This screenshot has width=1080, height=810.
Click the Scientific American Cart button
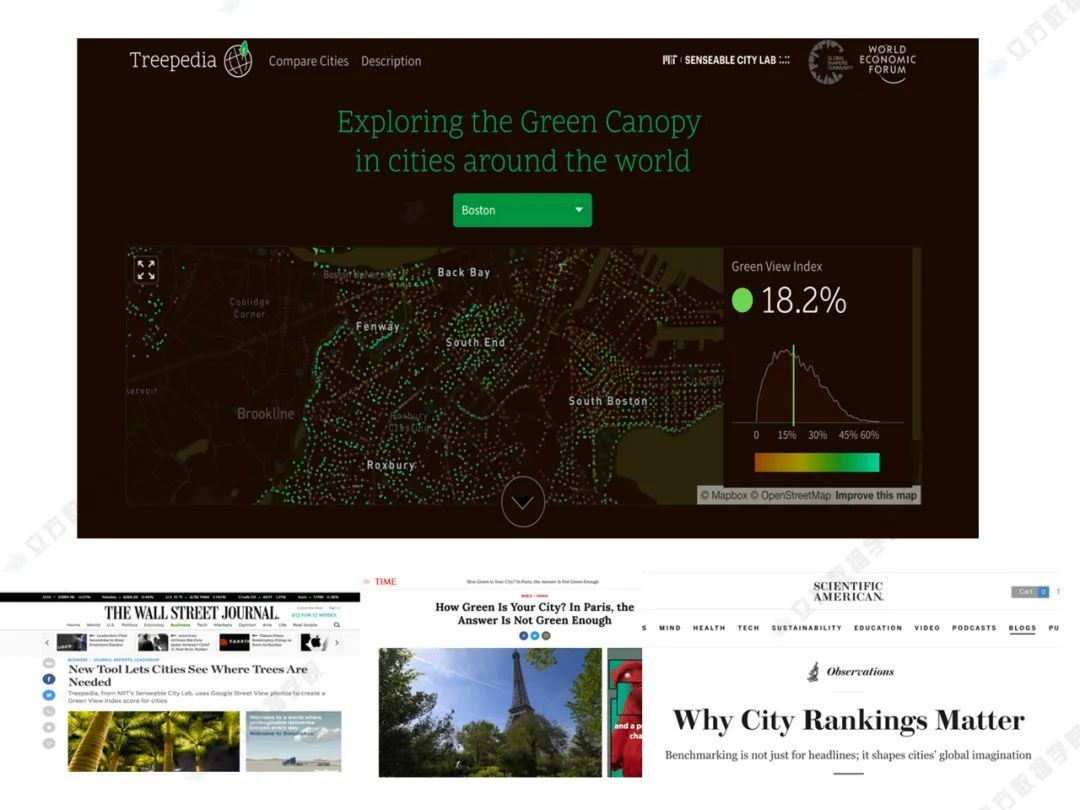click(1030, 592)
